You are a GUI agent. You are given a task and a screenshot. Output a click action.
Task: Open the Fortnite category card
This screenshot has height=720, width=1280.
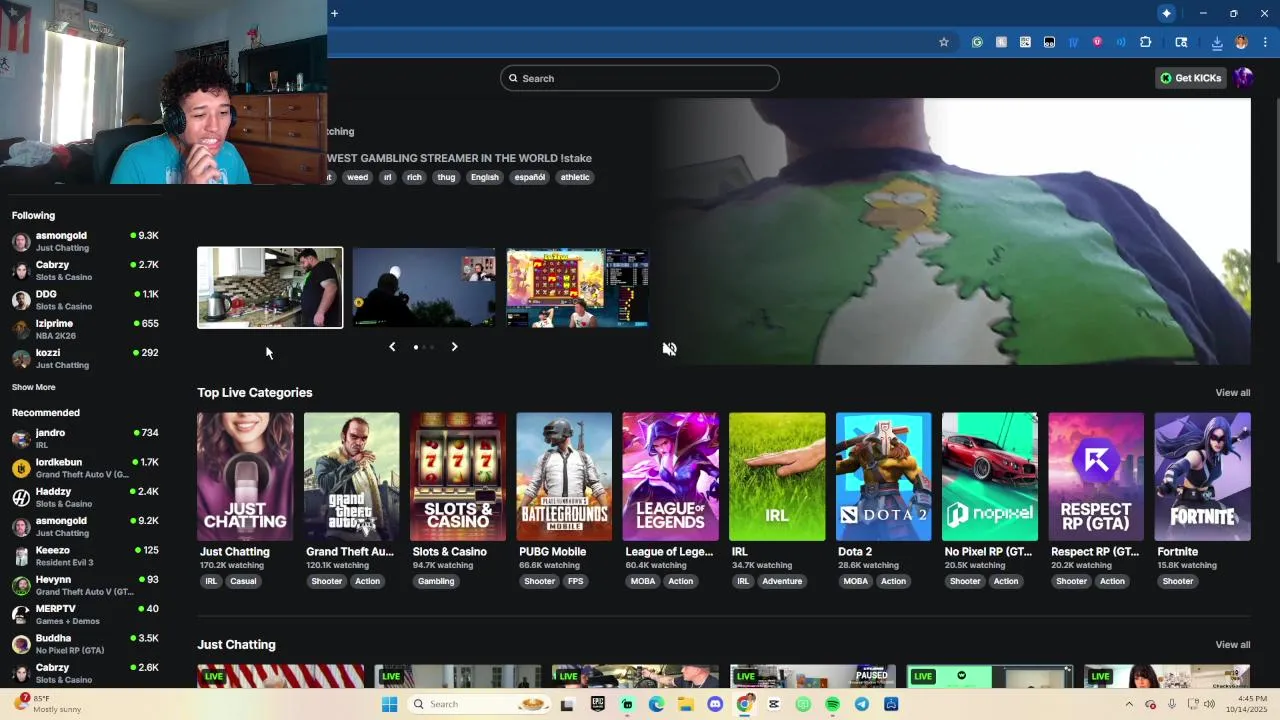(1202, 477)
